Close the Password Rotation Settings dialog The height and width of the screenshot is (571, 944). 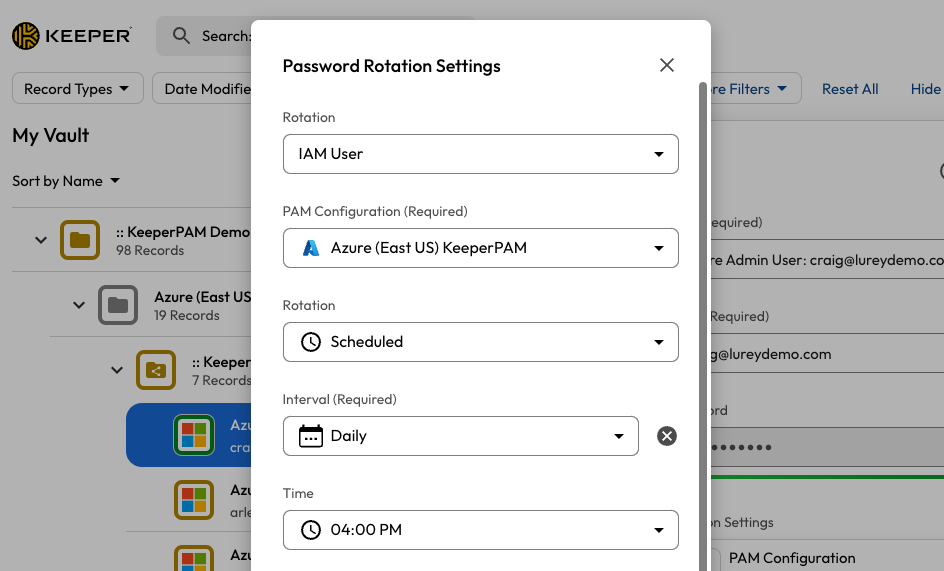667,66
